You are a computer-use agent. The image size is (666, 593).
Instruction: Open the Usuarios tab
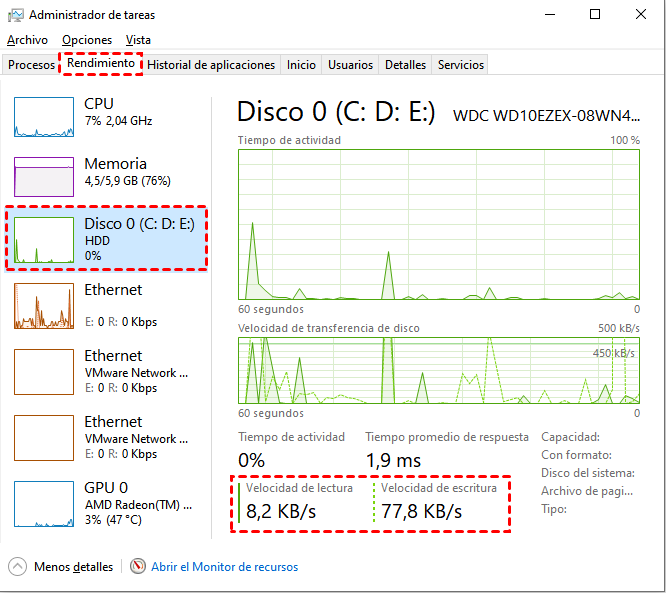[x=351, y=65]
